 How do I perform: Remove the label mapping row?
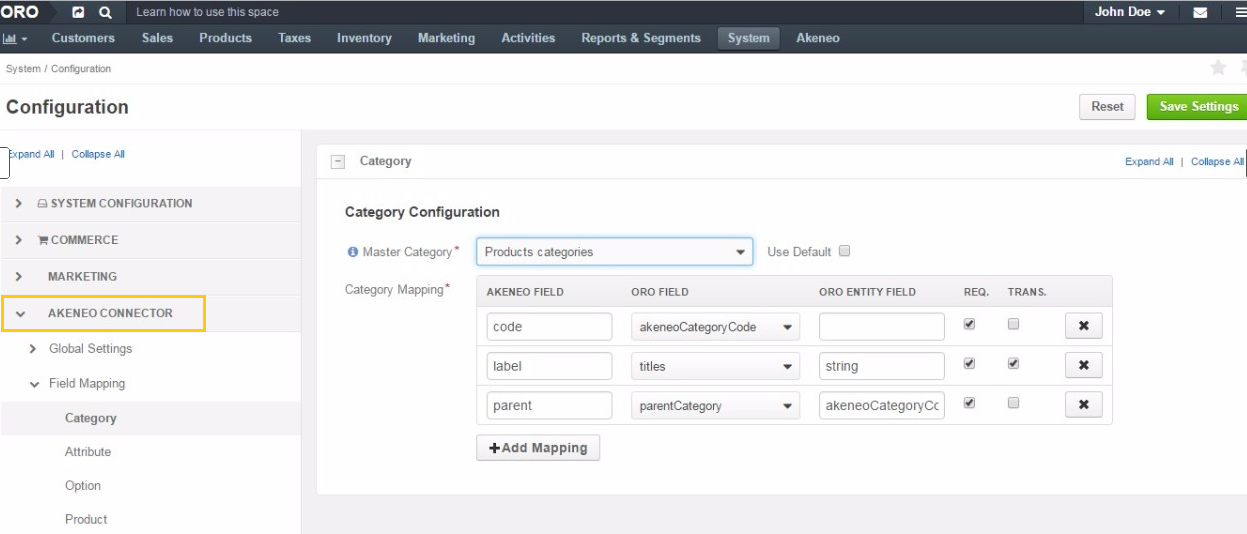[1083, 366]
